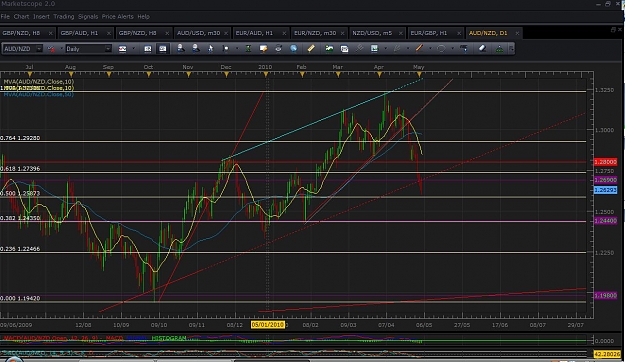Viewport: 625px width, 362px height.
Task: Click the purple 1.2440 price label
Action: [605, 221]
